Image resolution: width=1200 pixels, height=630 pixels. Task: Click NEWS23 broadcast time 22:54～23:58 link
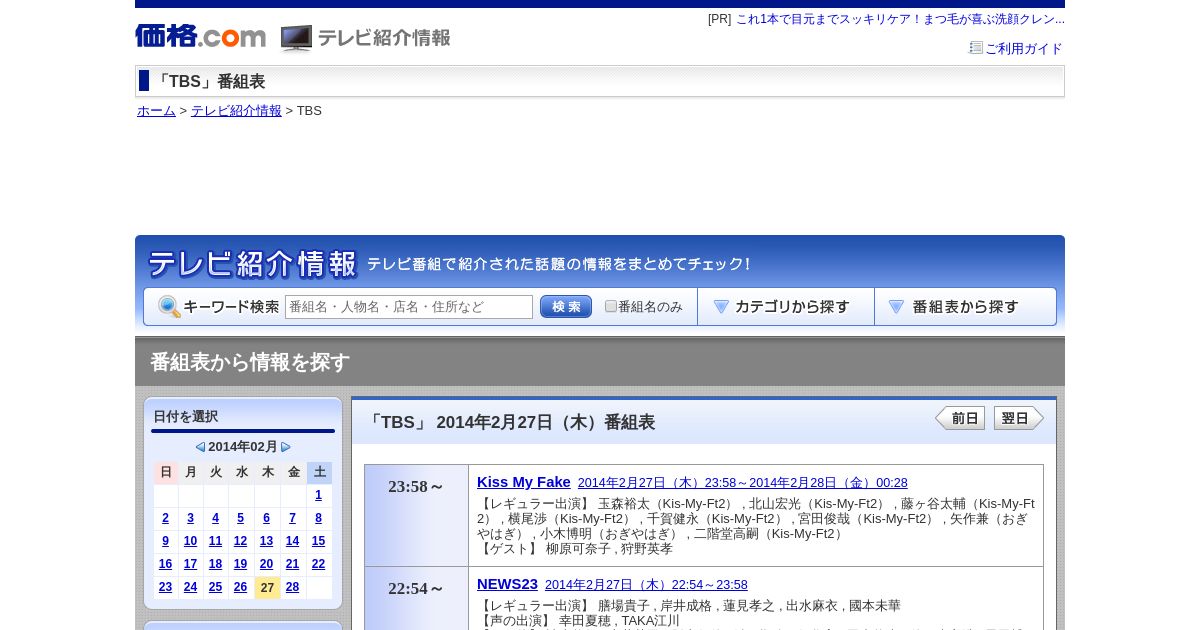646,585
